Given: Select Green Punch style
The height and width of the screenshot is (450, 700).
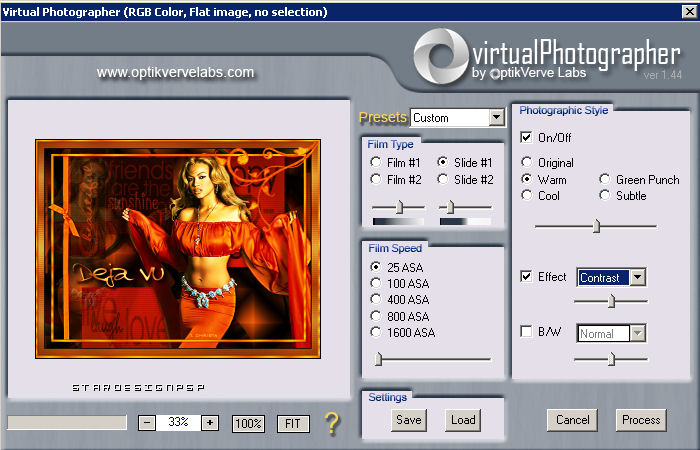Looking at the screenshot, I should click(x=604, y=179).
